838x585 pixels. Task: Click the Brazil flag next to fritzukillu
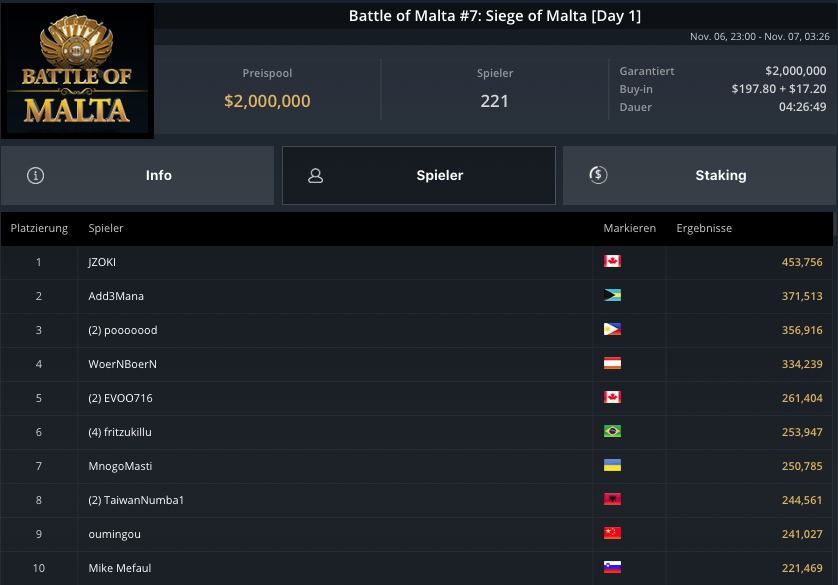point(613,432)
